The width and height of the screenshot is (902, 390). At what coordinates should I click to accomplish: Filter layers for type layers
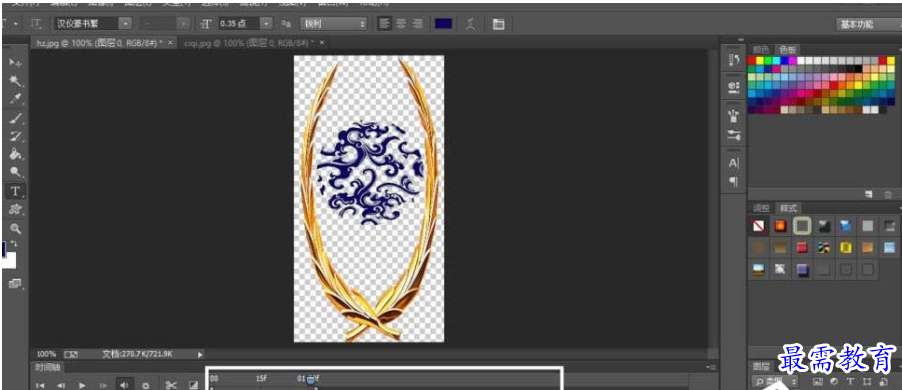click(x=850, y=381)
